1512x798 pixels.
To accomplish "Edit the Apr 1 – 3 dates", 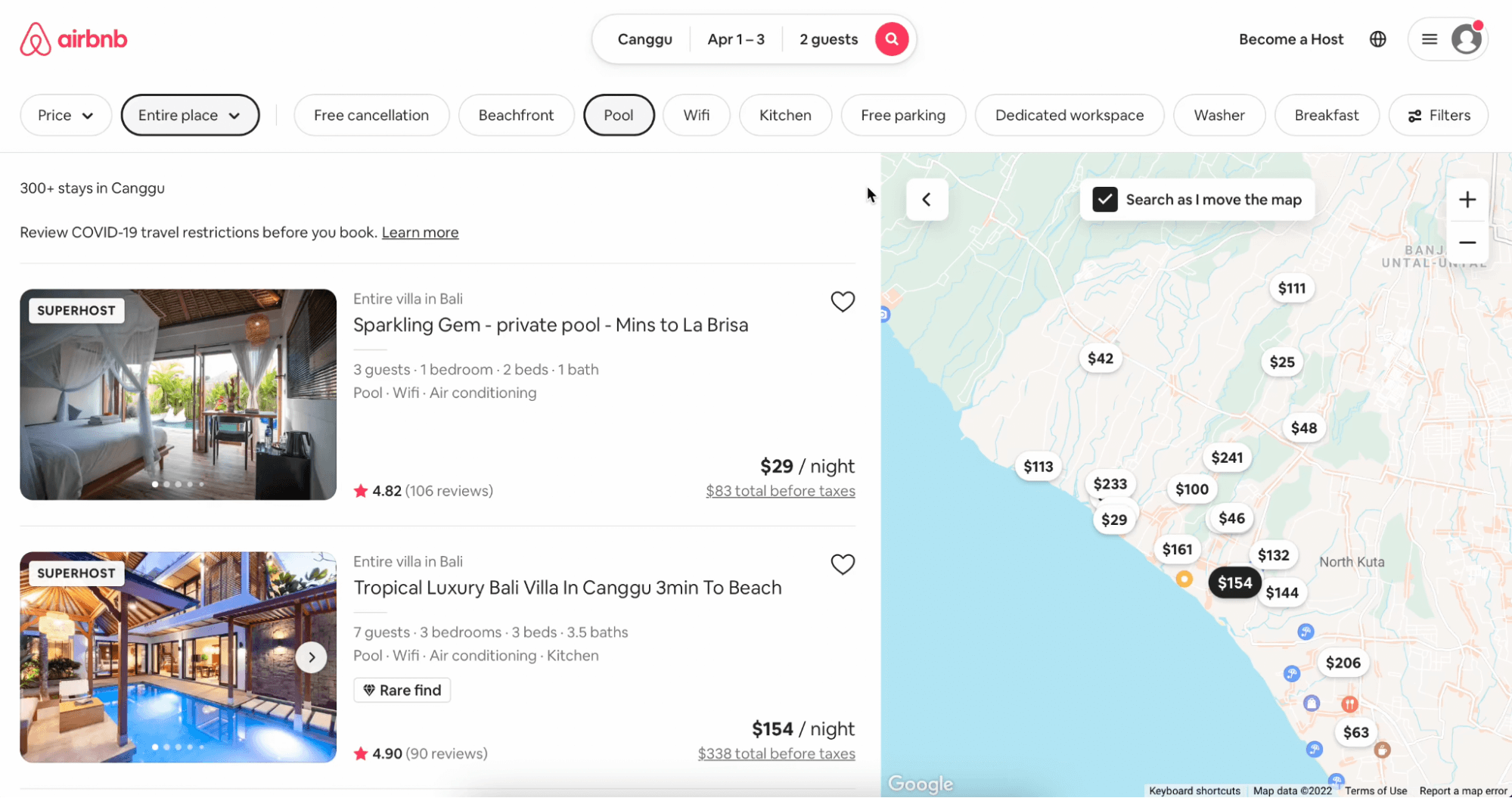I will (735, 39).
